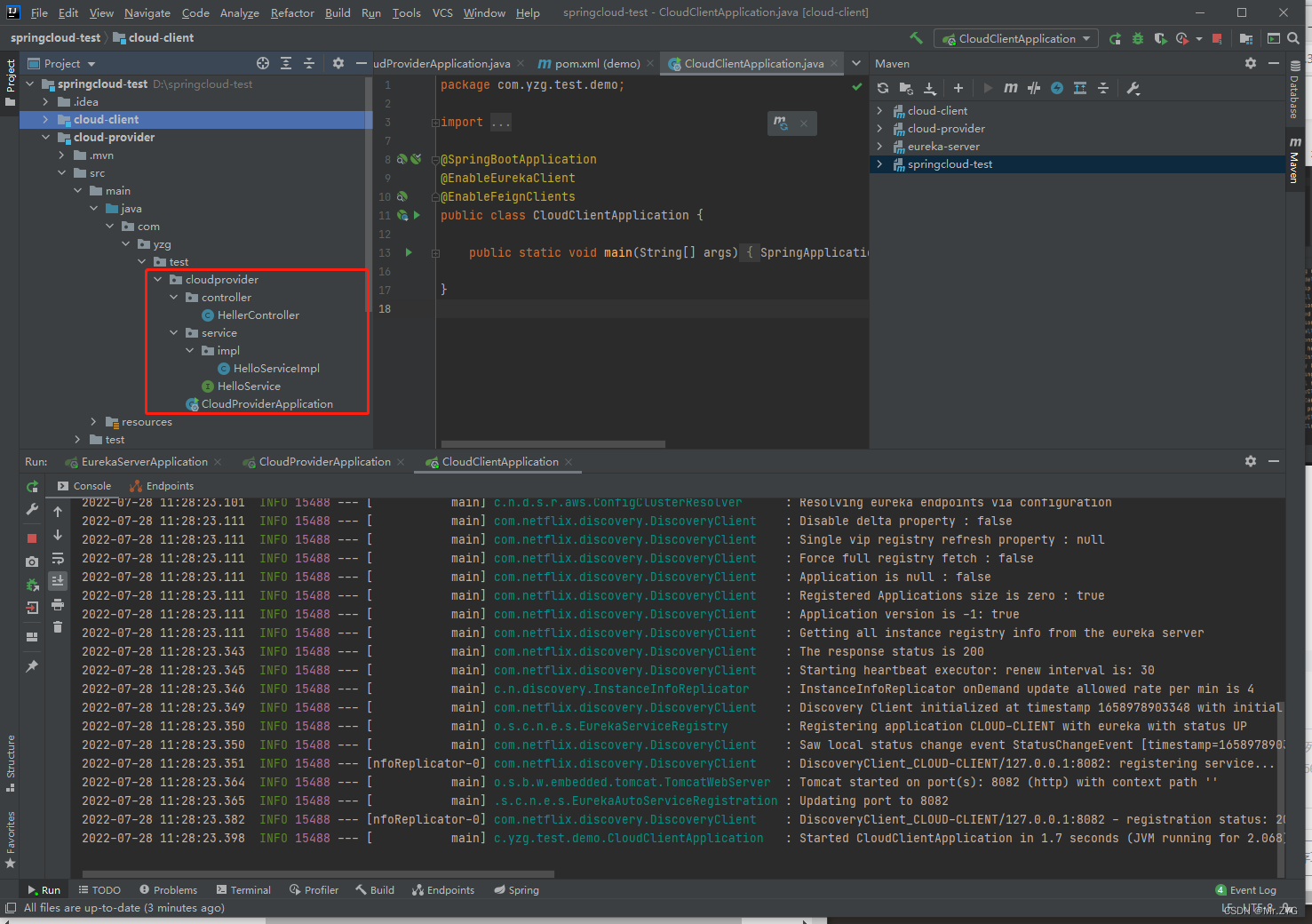Collapse all in Project panel toolbar
Image resolution: width=1312 pixels, height=924 pixels.
(x=309, y=63)
